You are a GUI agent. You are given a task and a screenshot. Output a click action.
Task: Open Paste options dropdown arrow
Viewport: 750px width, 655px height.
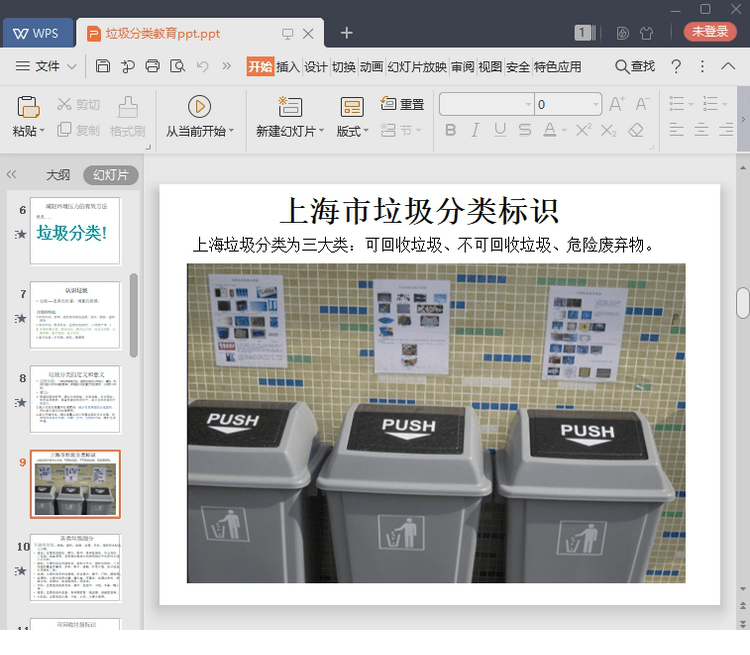click(x=42, y=131)
